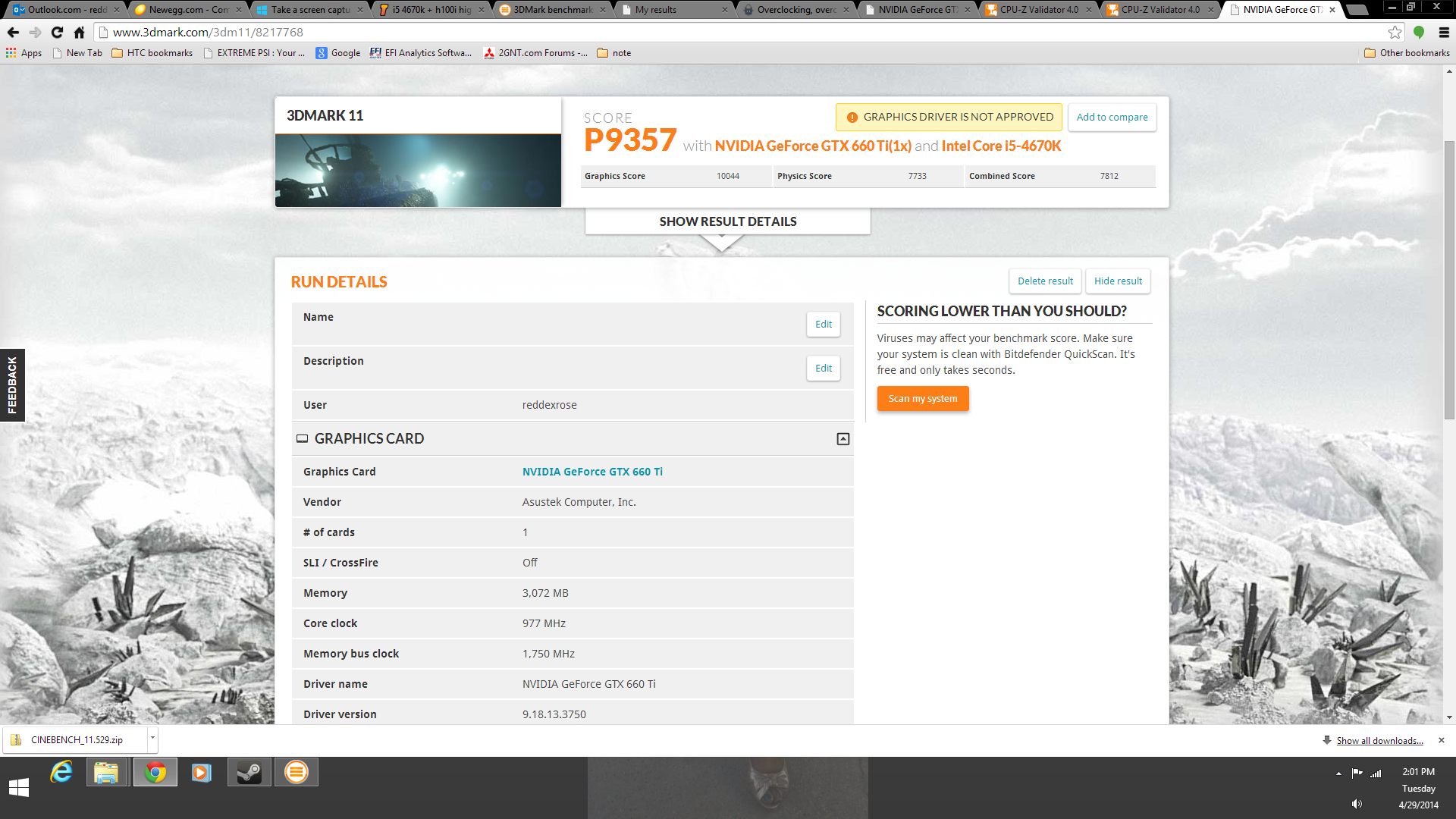Switch to first CPU-Z Validator 4.0 tab
Image resolution: width=1456 pixels, height=819 pixels.
[x=1039, y=10]
